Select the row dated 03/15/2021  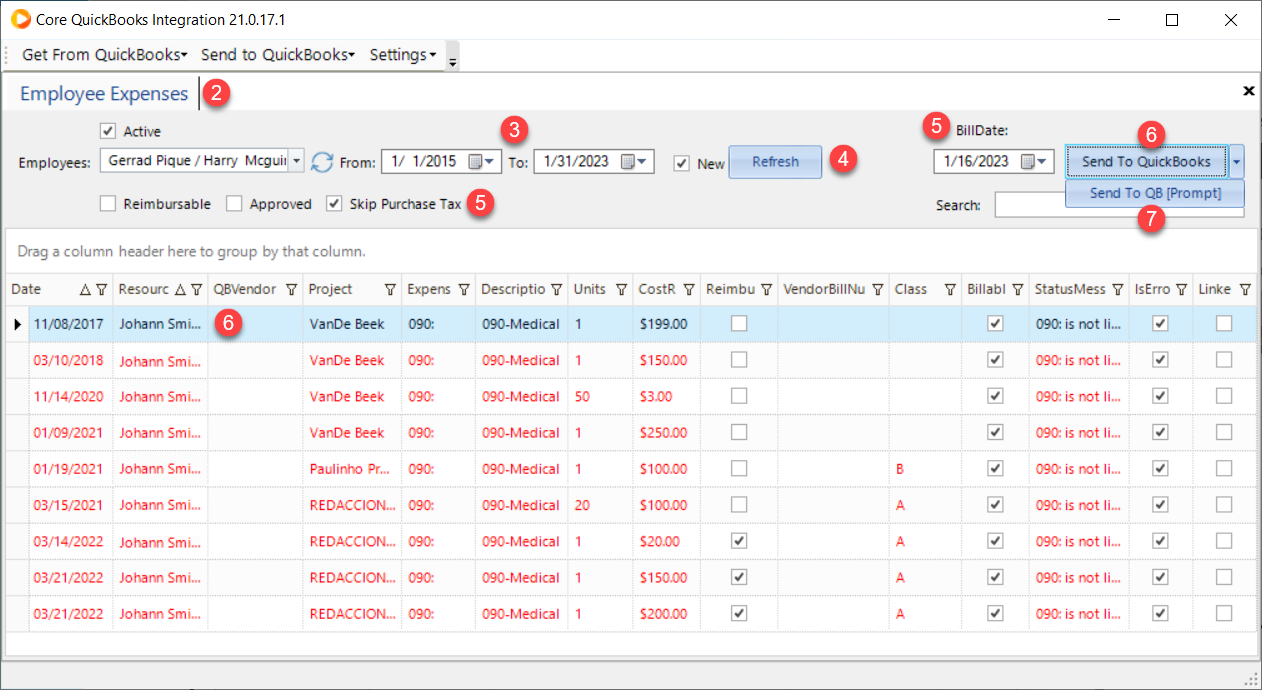tap(630, 505)
